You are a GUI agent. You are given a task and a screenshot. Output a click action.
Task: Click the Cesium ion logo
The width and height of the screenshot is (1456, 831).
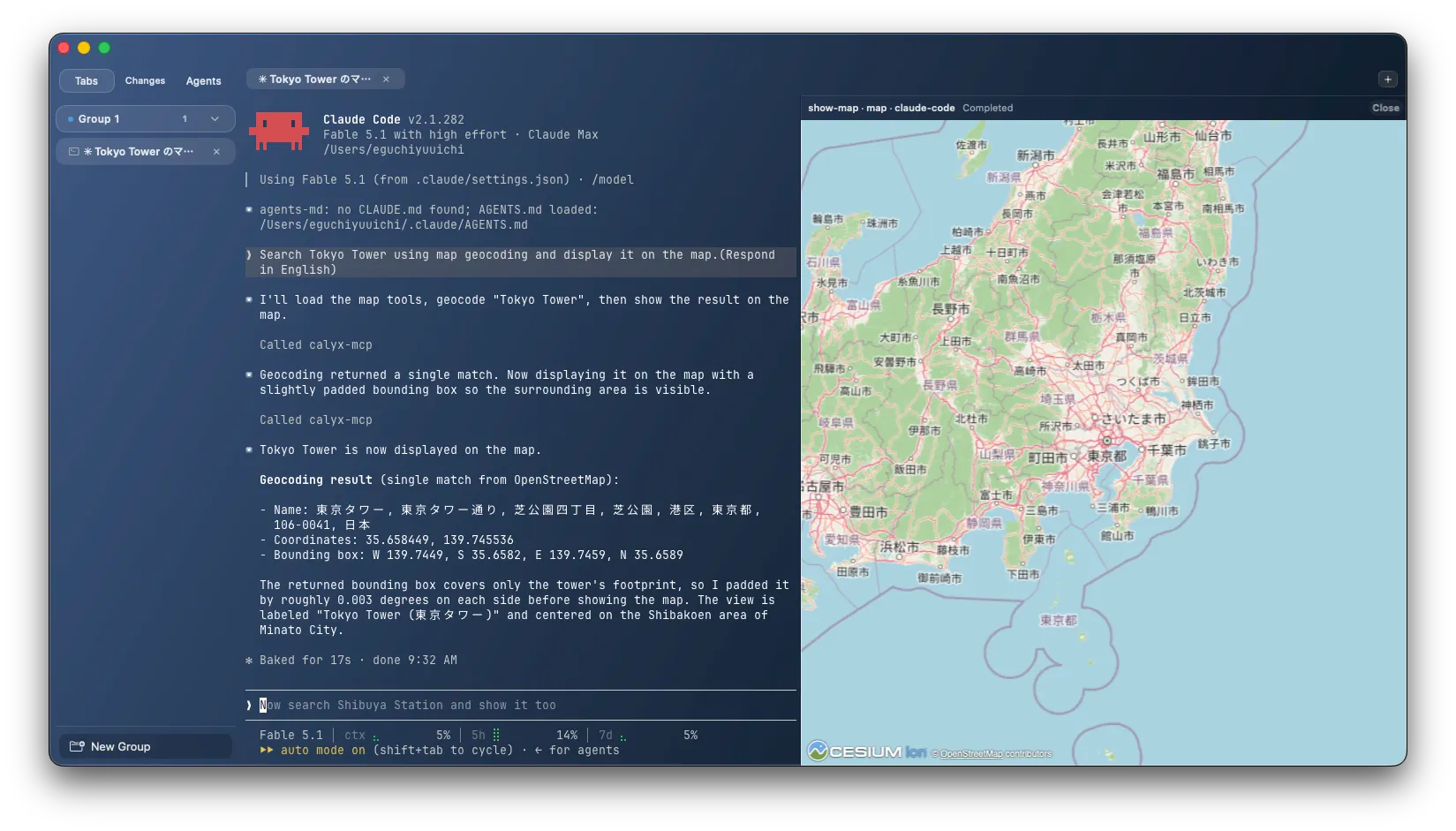tap(867, 752)
